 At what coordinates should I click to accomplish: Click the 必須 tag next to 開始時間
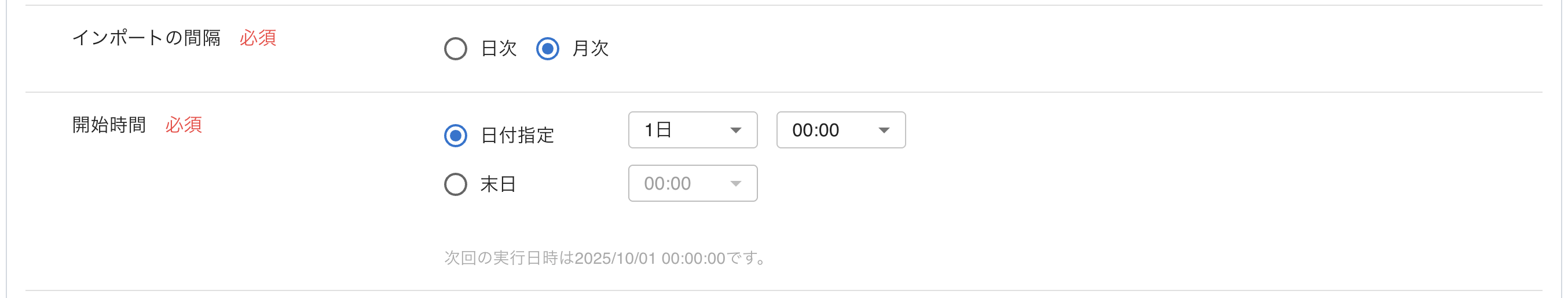[x=183, y=125]
